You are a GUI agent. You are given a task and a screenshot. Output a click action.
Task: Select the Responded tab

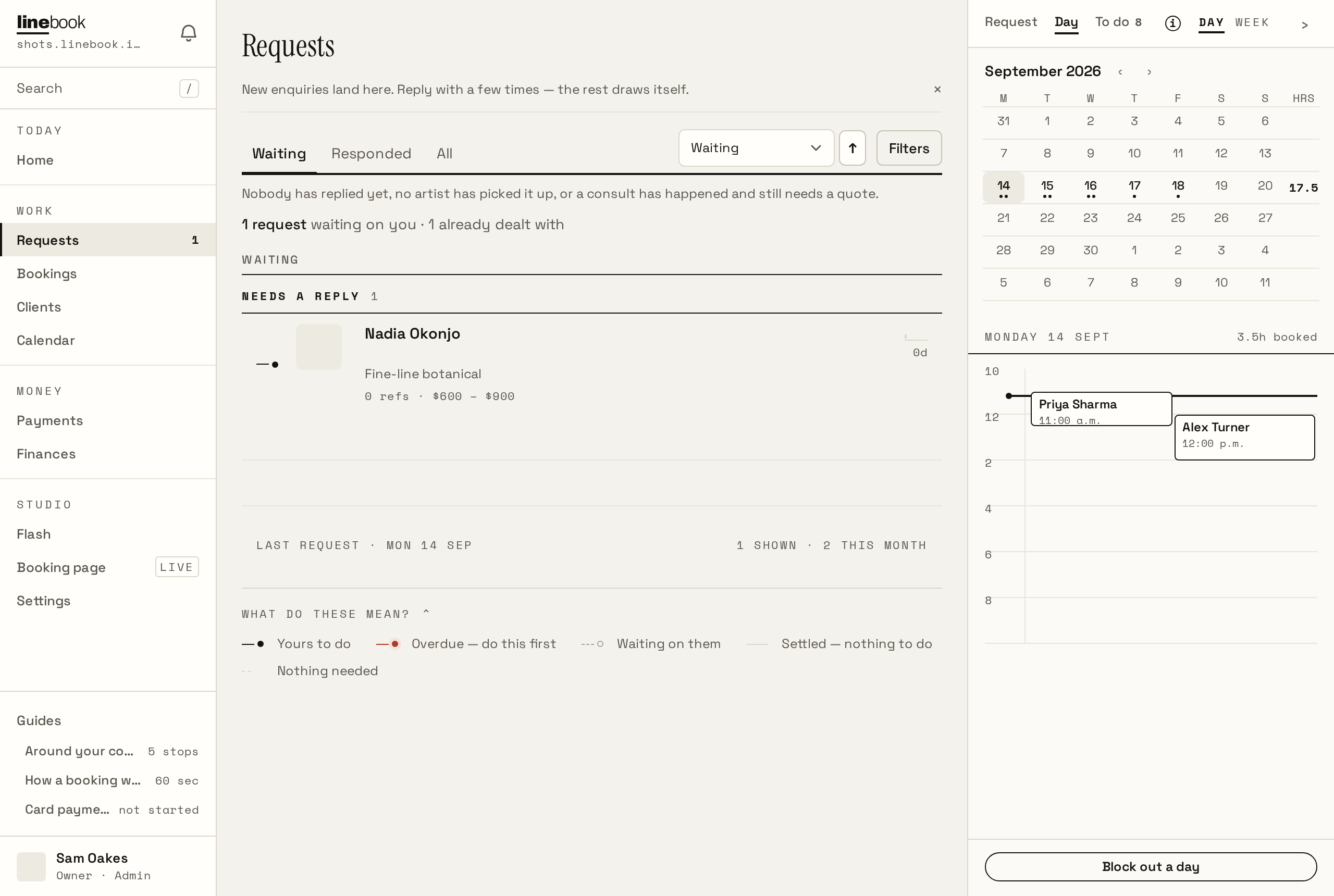coord(372,154)
